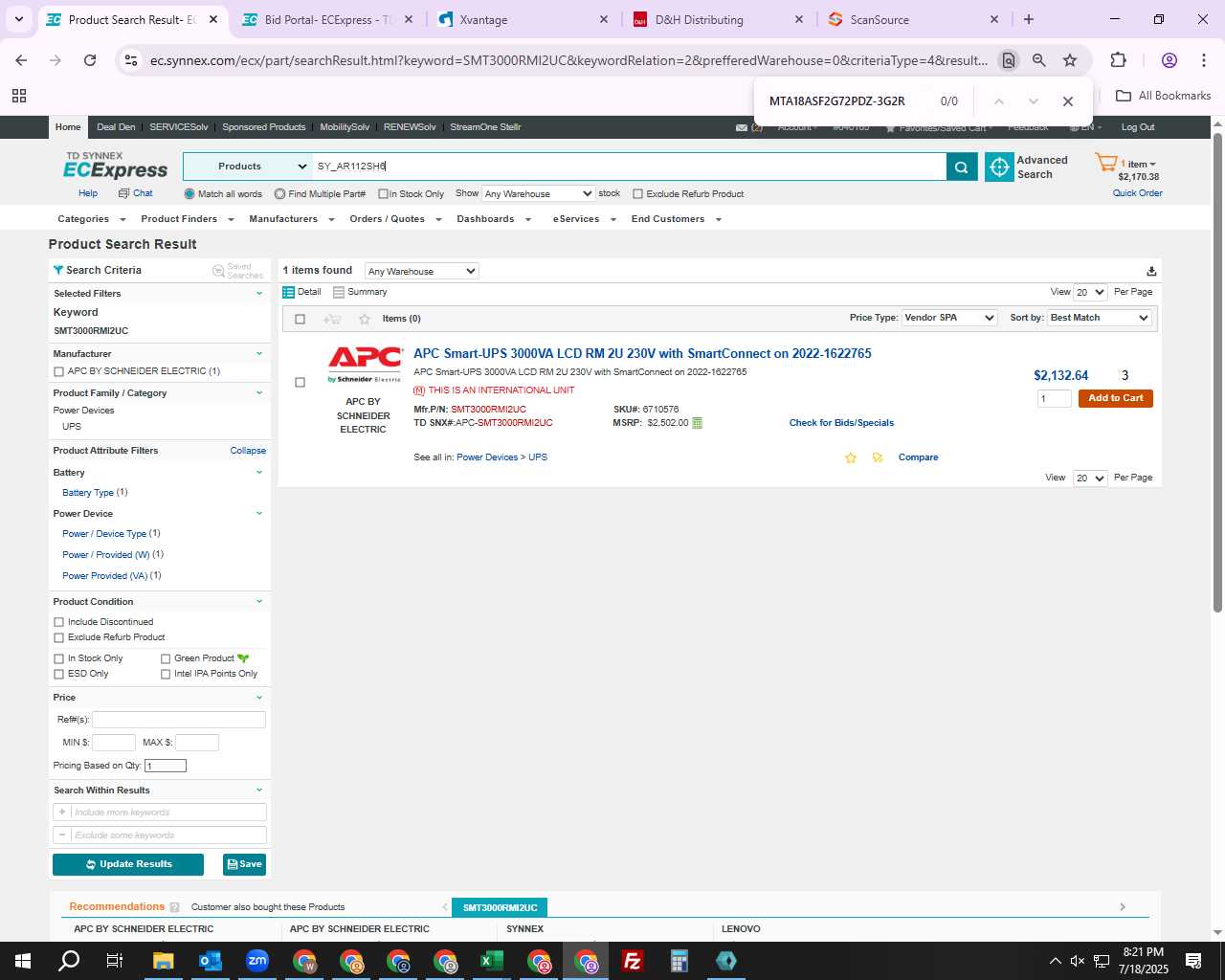This screenshot has height=980, width=1225.
Task: Open Orders / Quotes menu
Action: [395, 219]
